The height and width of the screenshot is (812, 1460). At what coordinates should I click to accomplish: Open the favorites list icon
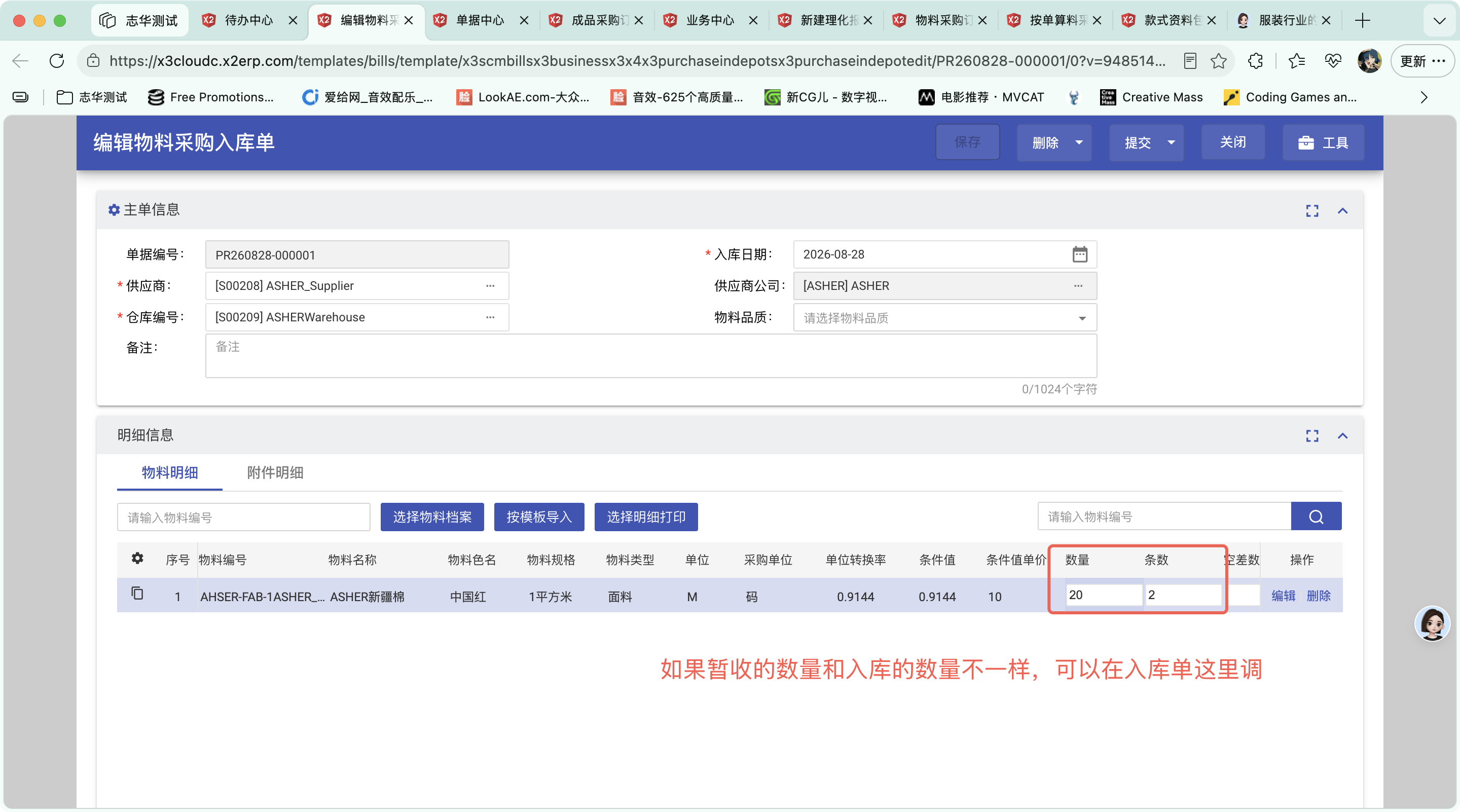click(x=1296, y=61)
